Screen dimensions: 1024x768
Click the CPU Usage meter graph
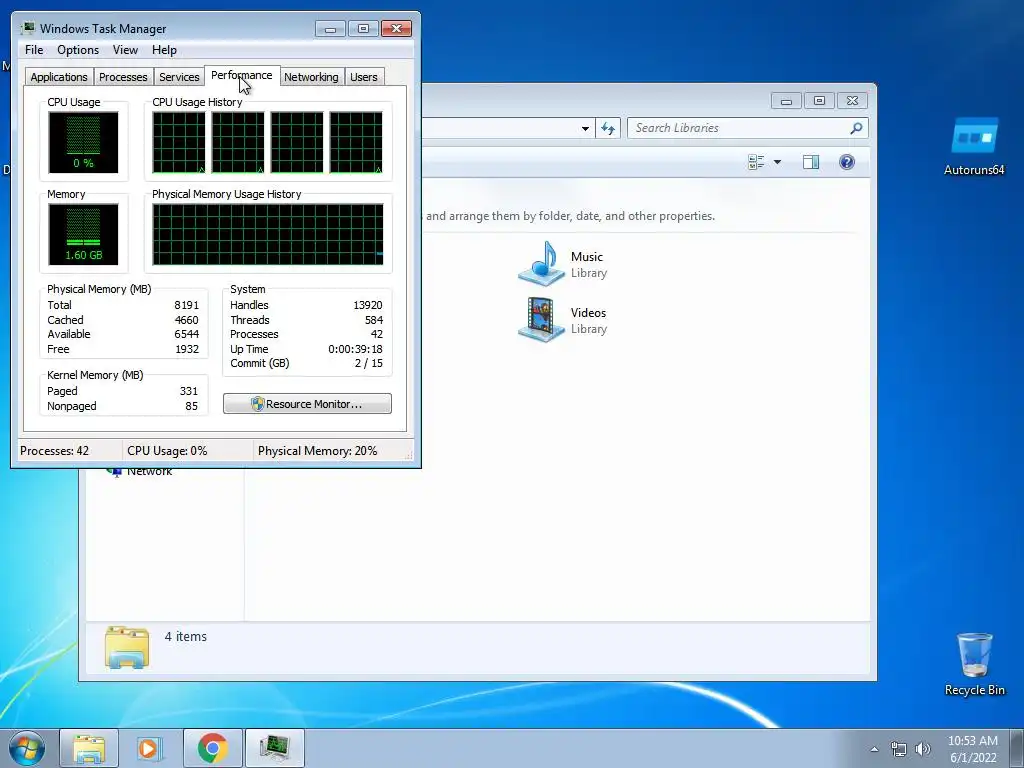(83, 142)
